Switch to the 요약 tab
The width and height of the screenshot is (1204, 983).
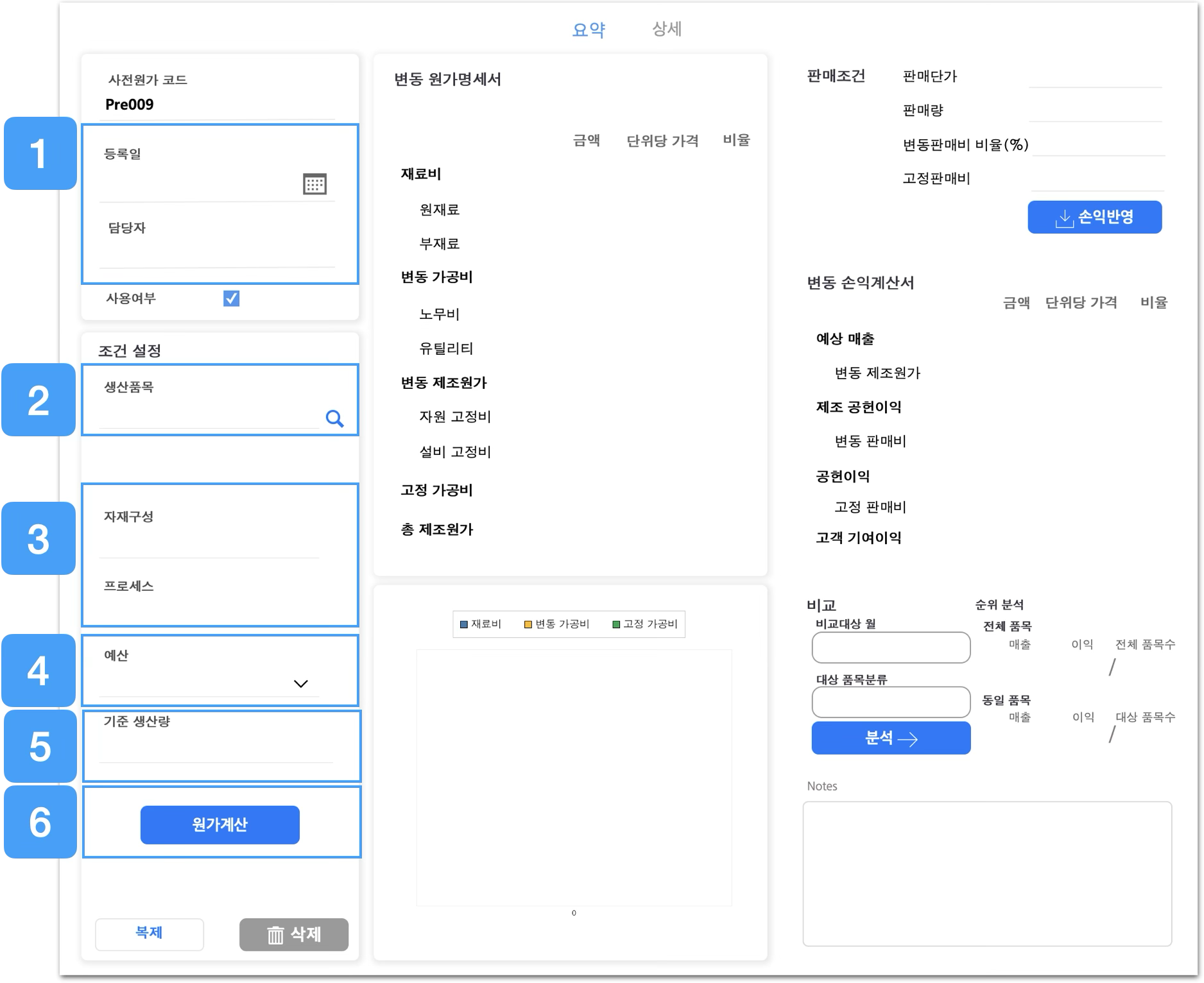[x=589, y=30]
